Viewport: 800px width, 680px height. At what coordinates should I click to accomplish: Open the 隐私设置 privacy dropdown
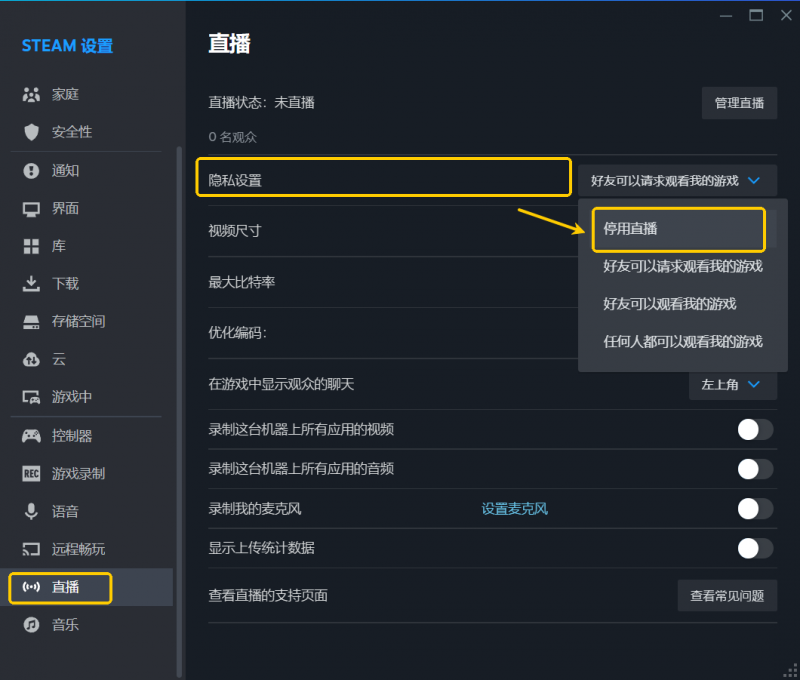point(678,181)
